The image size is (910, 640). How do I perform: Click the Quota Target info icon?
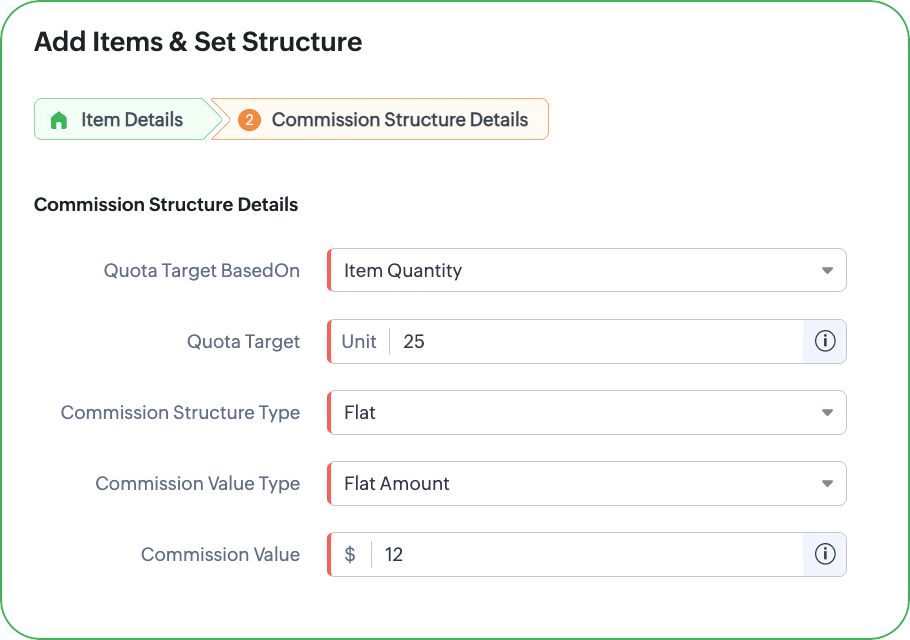click(825, 341)
